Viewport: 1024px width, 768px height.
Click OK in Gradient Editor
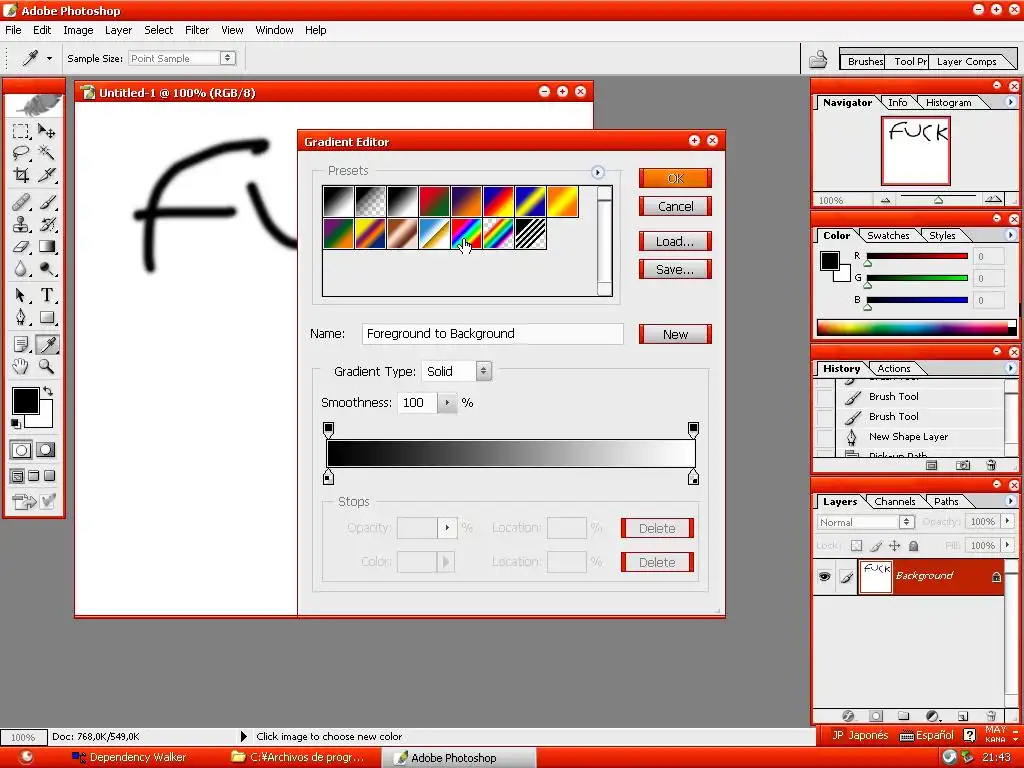click(x=675, y=178)
